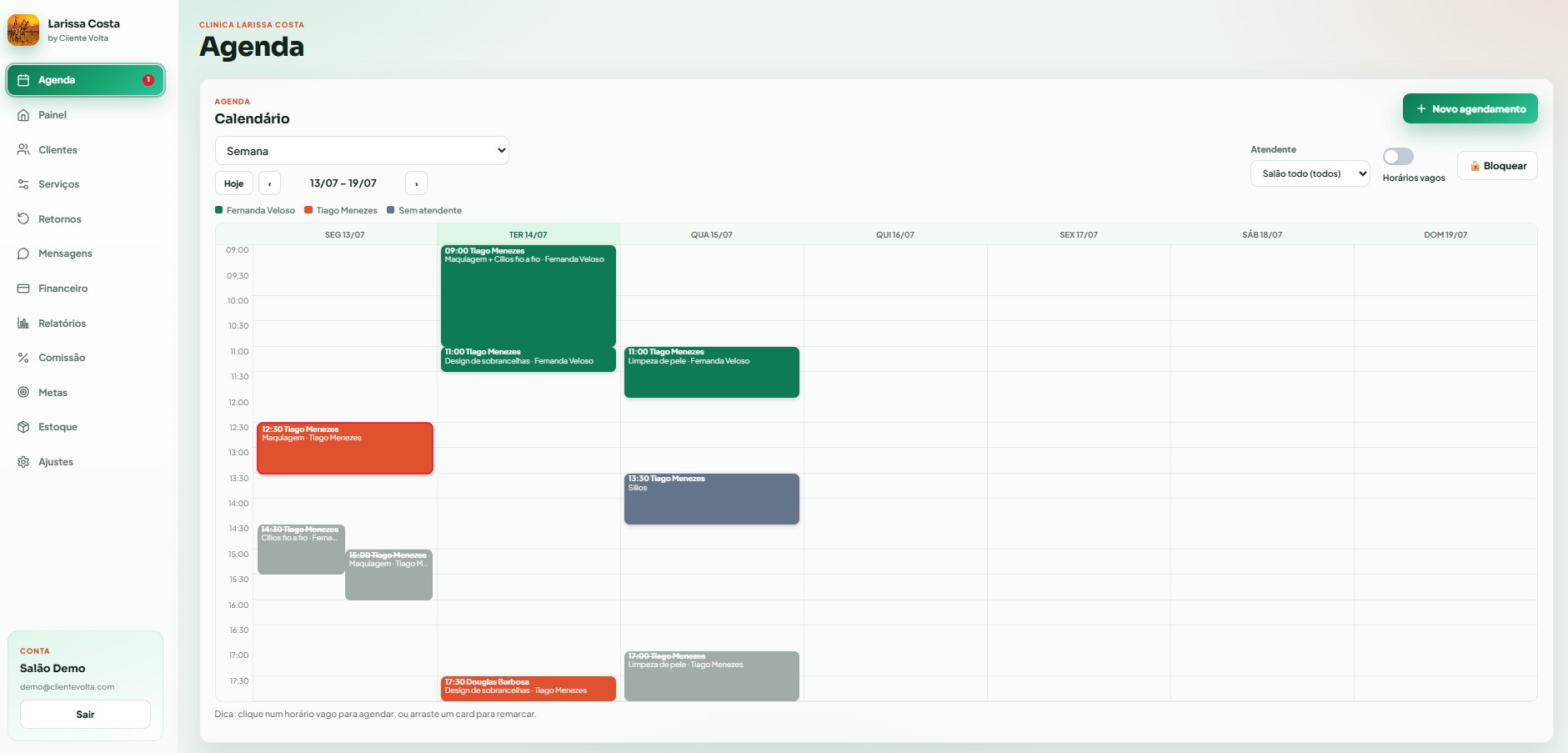Click the Metas target icon
The width and height of the screenshot is (1568, 753).
click(x=23, y=393)
